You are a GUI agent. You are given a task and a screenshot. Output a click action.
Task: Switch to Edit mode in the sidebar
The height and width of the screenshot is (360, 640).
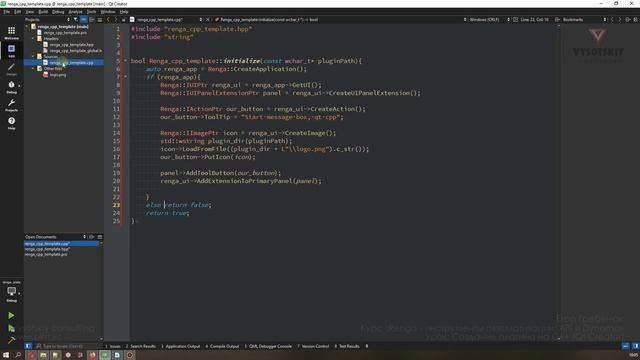(x=11, y=51)
